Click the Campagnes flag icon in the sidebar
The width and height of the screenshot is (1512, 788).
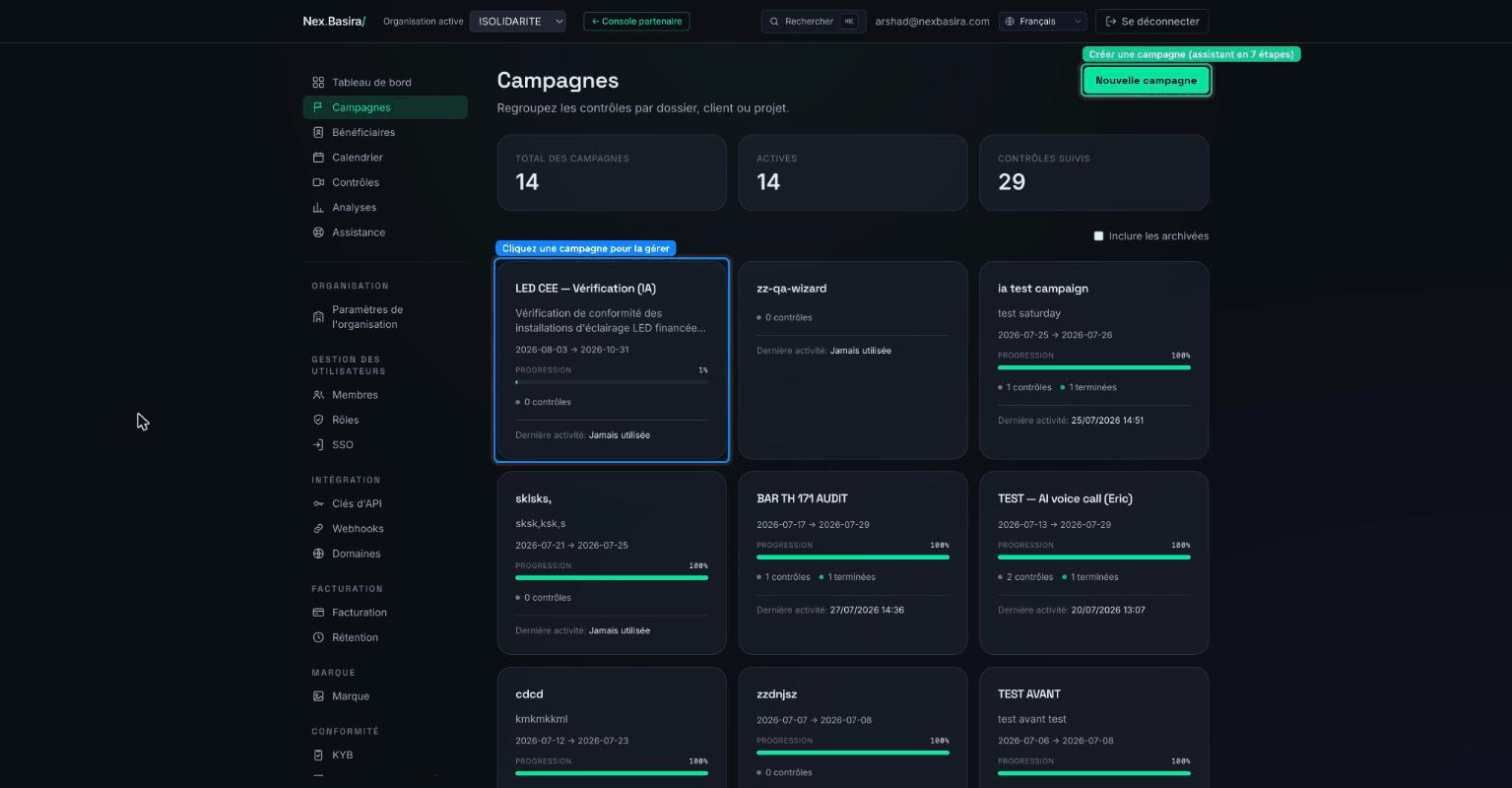point(318,107)
